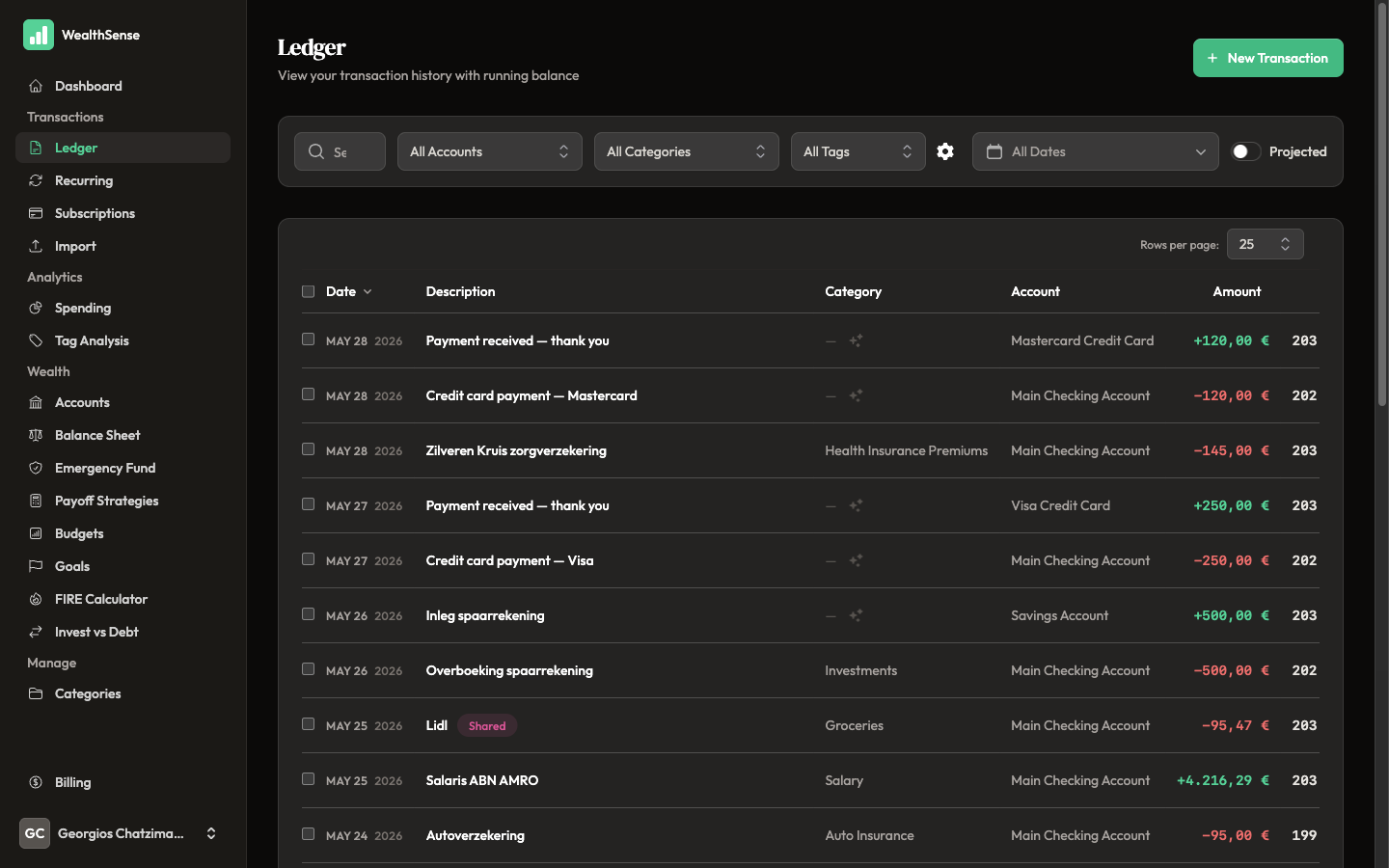Click the Balance Sheet scales icon
Screen dimensions: 1389x868
point(36,435)
